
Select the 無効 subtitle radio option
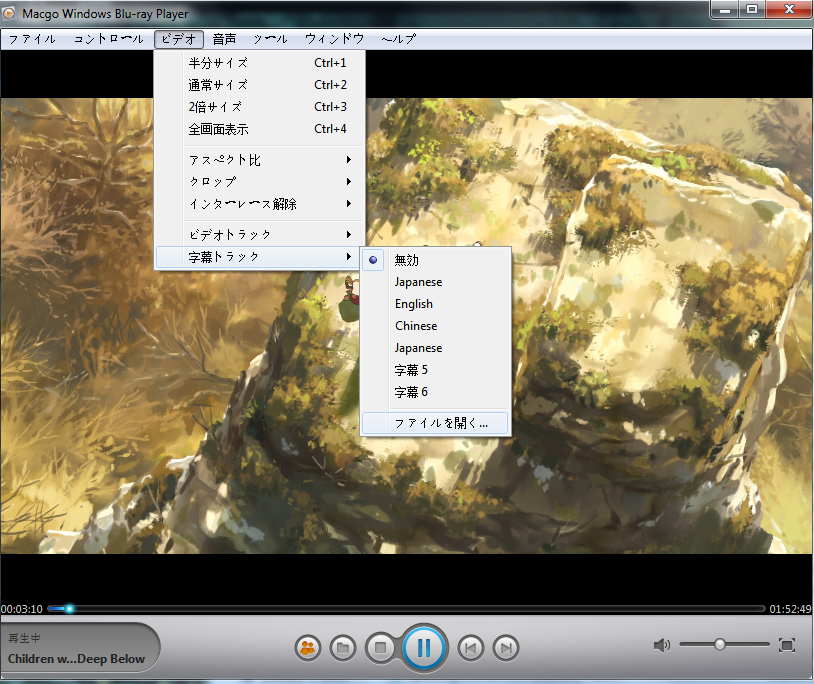406,260
